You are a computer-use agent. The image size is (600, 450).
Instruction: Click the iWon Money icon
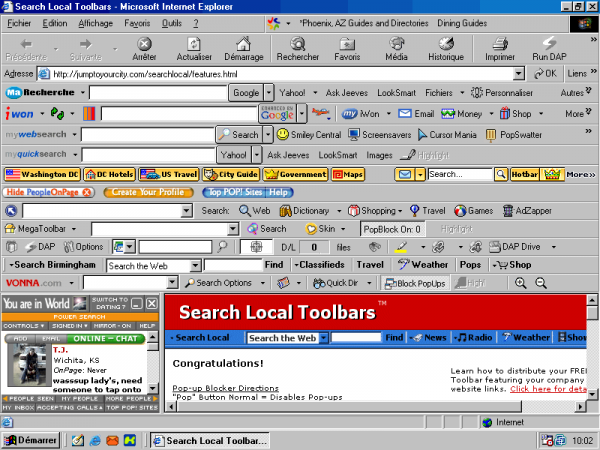click(448, 114)
